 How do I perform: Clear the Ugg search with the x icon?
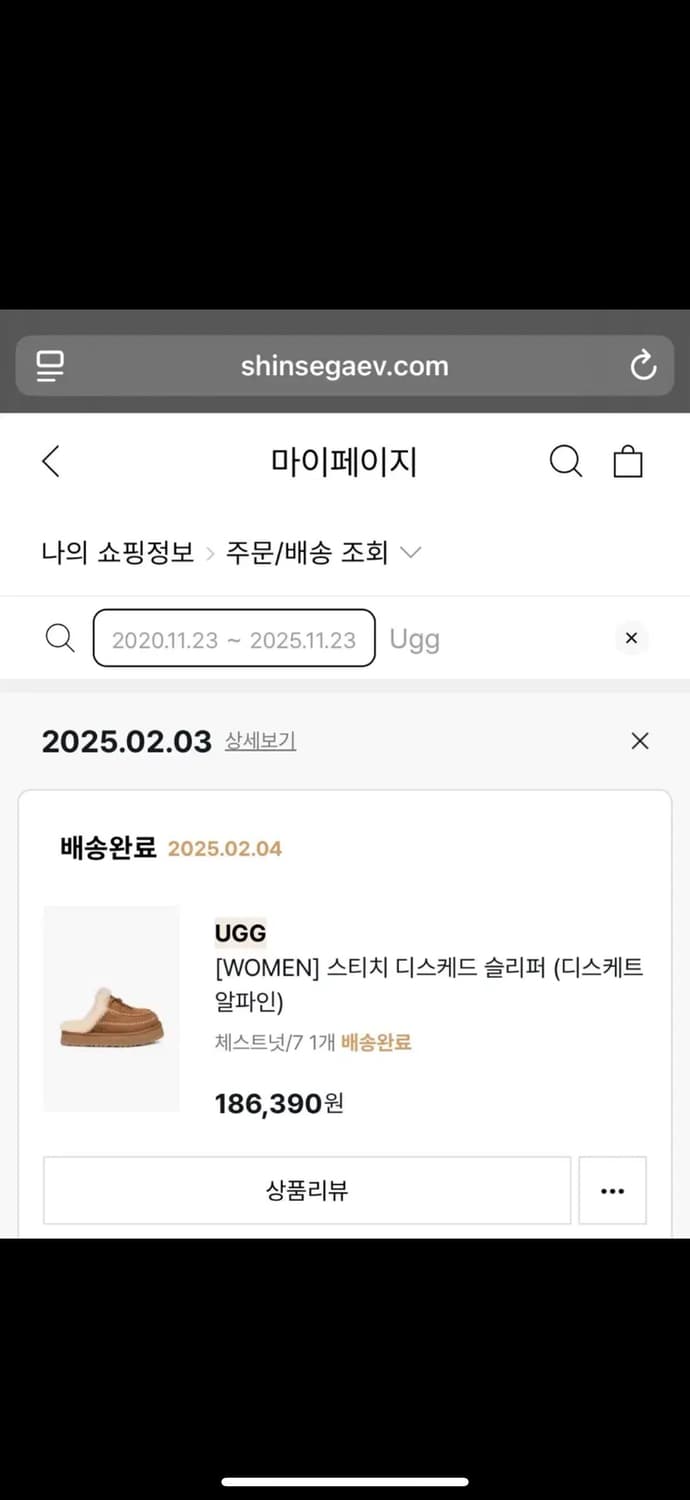pos(631,638)
